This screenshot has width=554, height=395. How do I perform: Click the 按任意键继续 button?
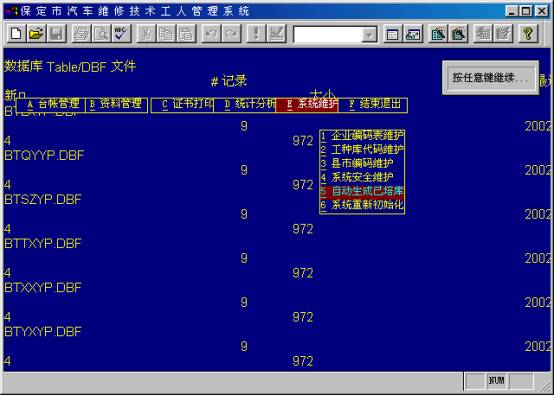[x=490, y=78]
